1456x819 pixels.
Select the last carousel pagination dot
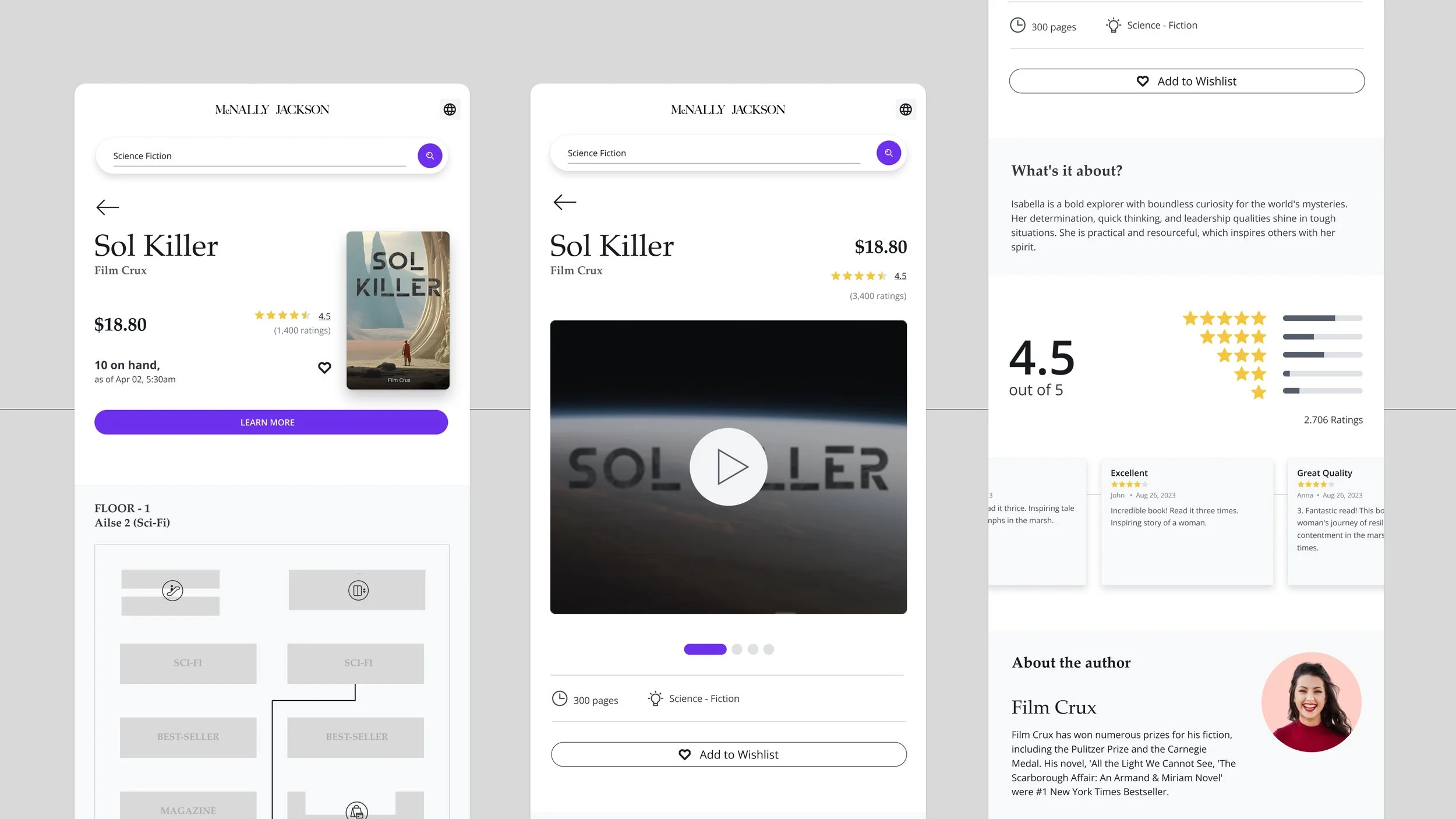click(x=769, y=649)
